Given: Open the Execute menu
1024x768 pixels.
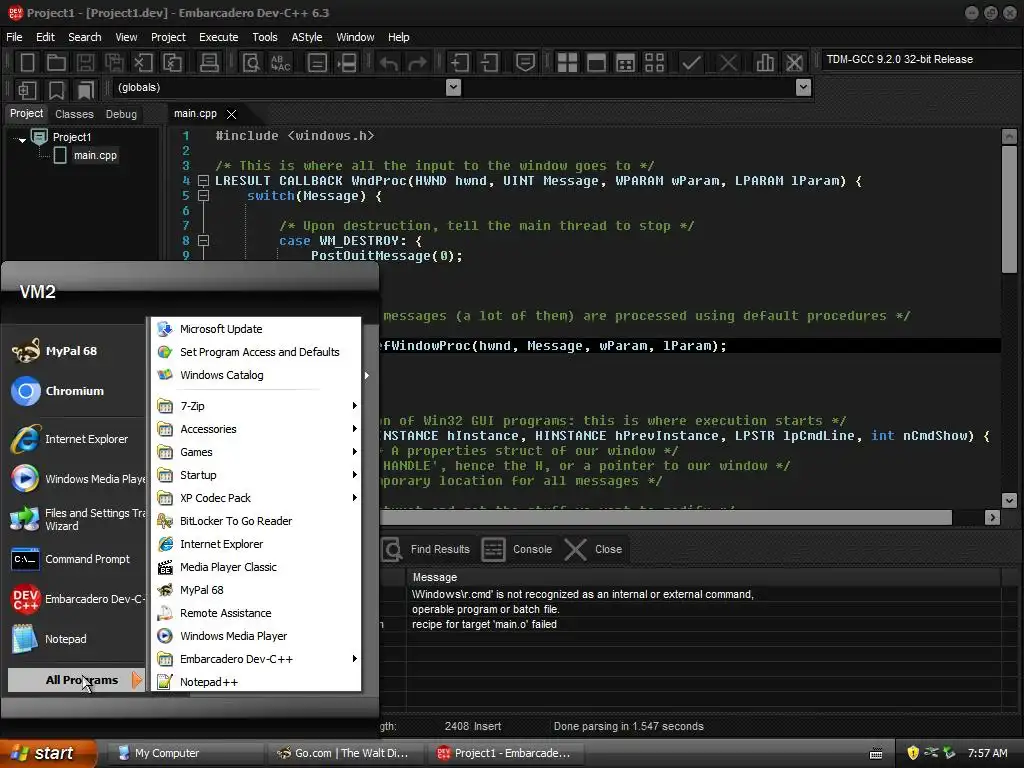Looking at the screenshot, I should (219, 37).
